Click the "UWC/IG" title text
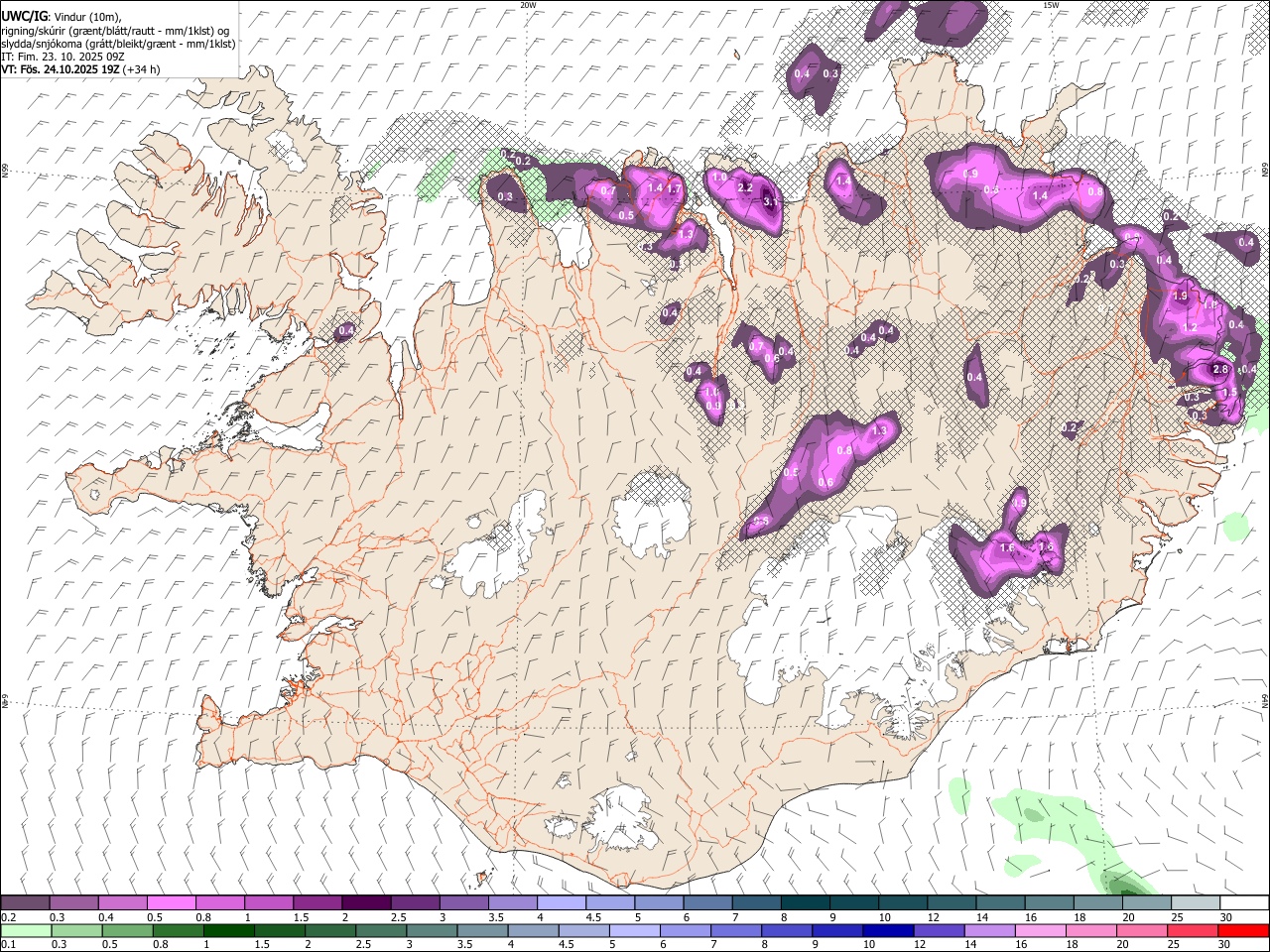The width and height of the screenshot is (1270, 952). pos(24,16)
